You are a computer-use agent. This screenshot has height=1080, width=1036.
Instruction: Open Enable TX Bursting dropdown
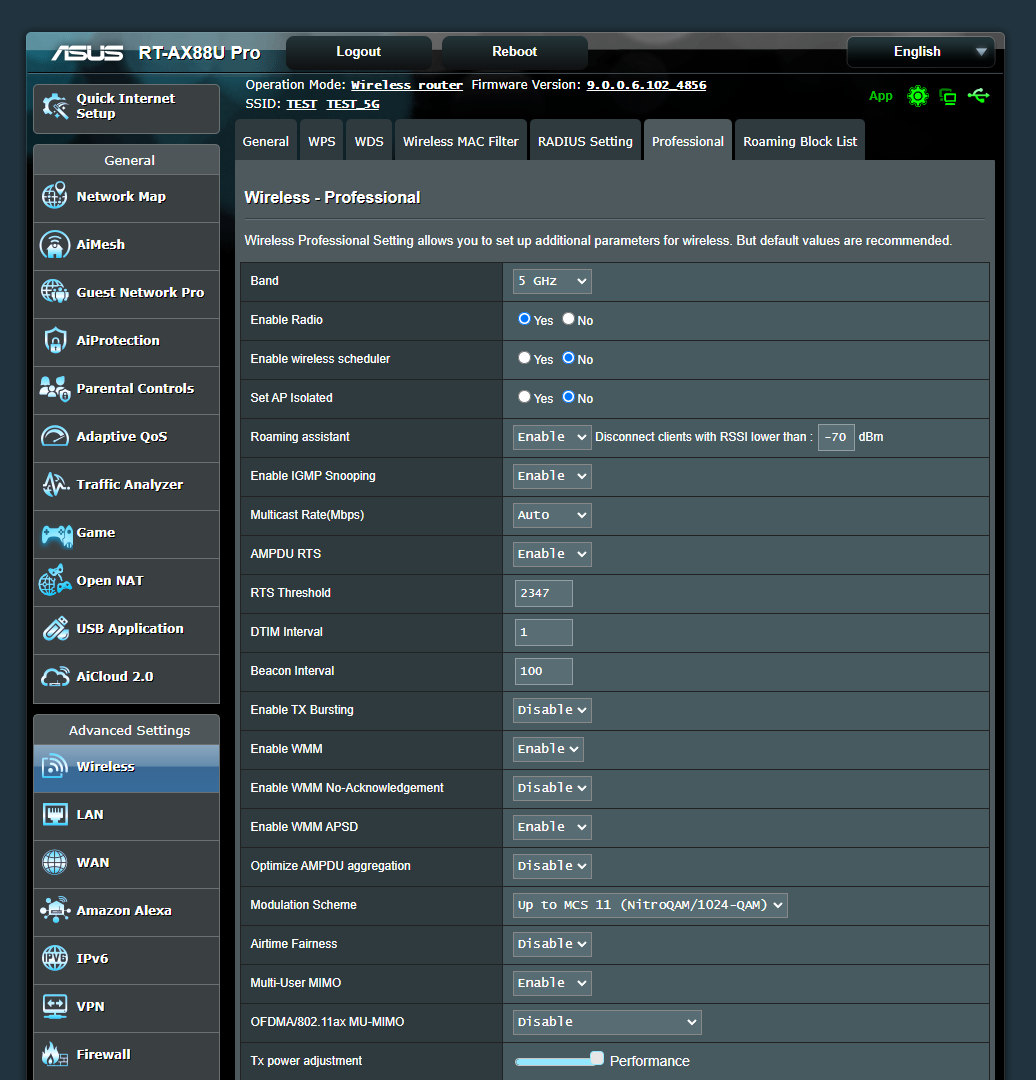[552, 710]
